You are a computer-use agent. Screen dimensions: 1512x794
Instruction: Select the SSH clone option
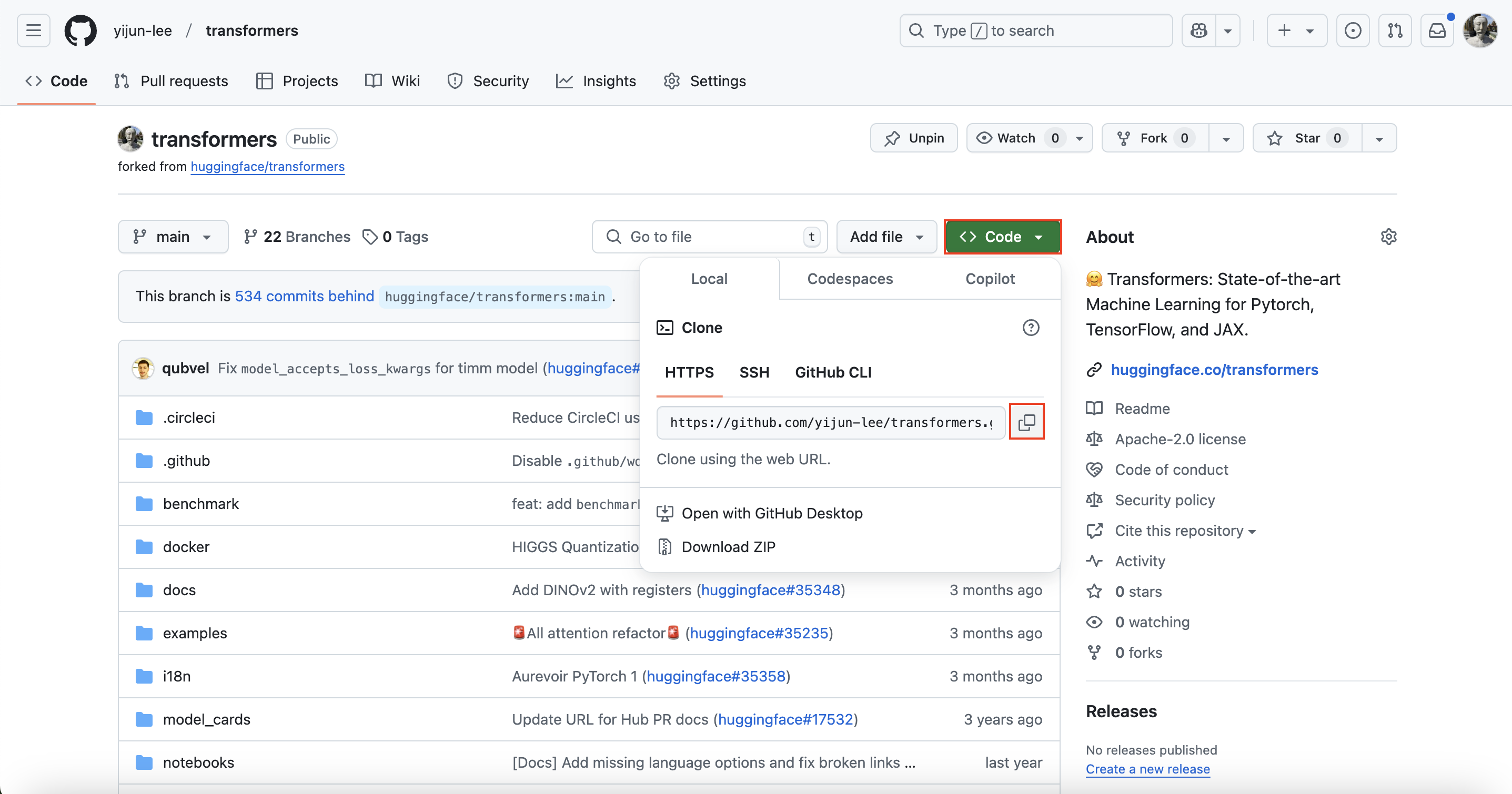(x=754, y=372)
